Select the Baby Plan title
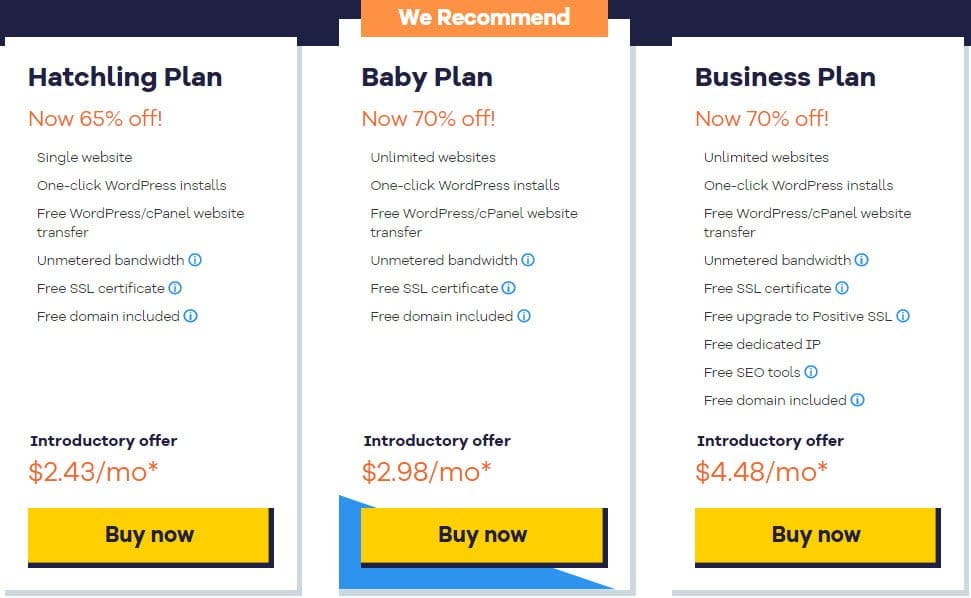The width and height of the screenshot is (971, 598). click(426, 77)
